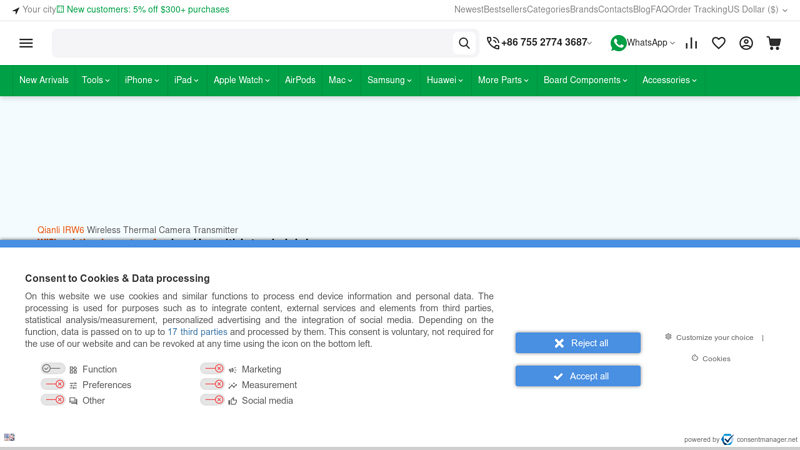Toggle the Social media consent switch
Viewport: 800px width, 450px height.
pos(212,400)
